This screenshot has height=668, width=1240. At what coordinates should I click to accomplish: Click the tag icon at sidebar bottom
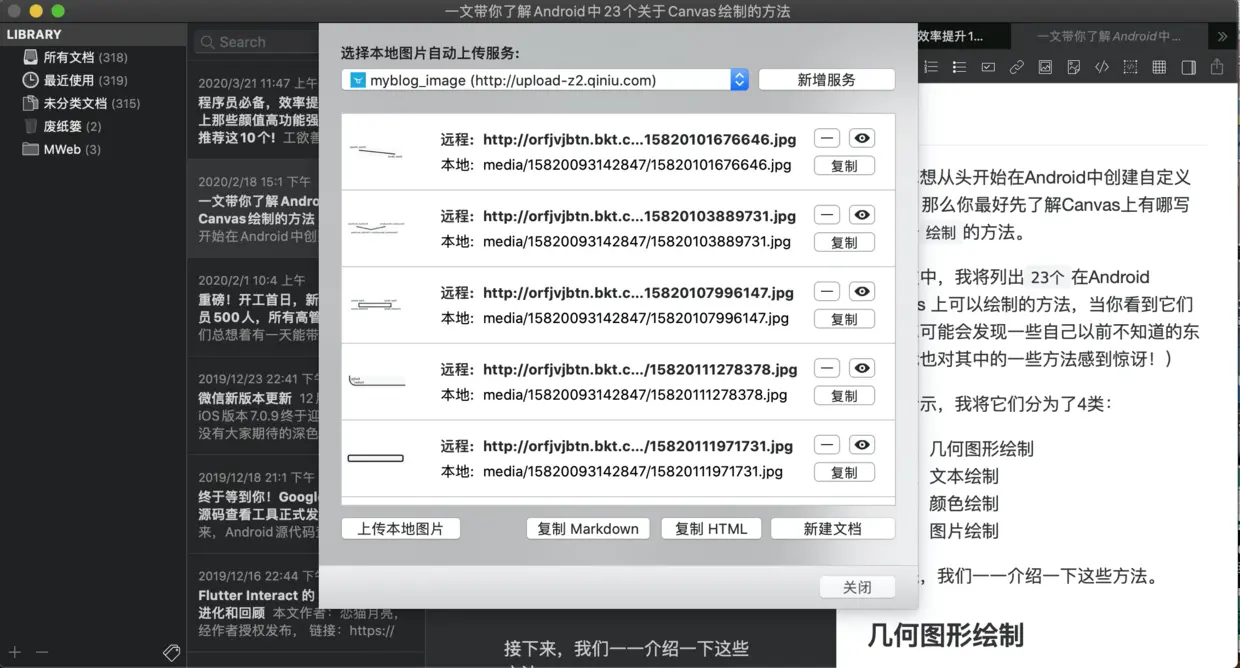point(172,652)
